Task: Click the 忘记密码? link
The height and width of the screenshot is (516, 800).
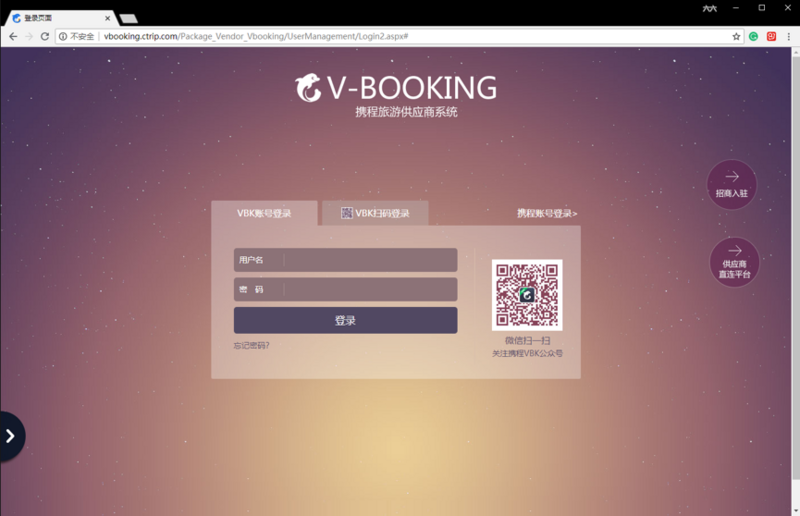Action: click(x=252, y=346)
